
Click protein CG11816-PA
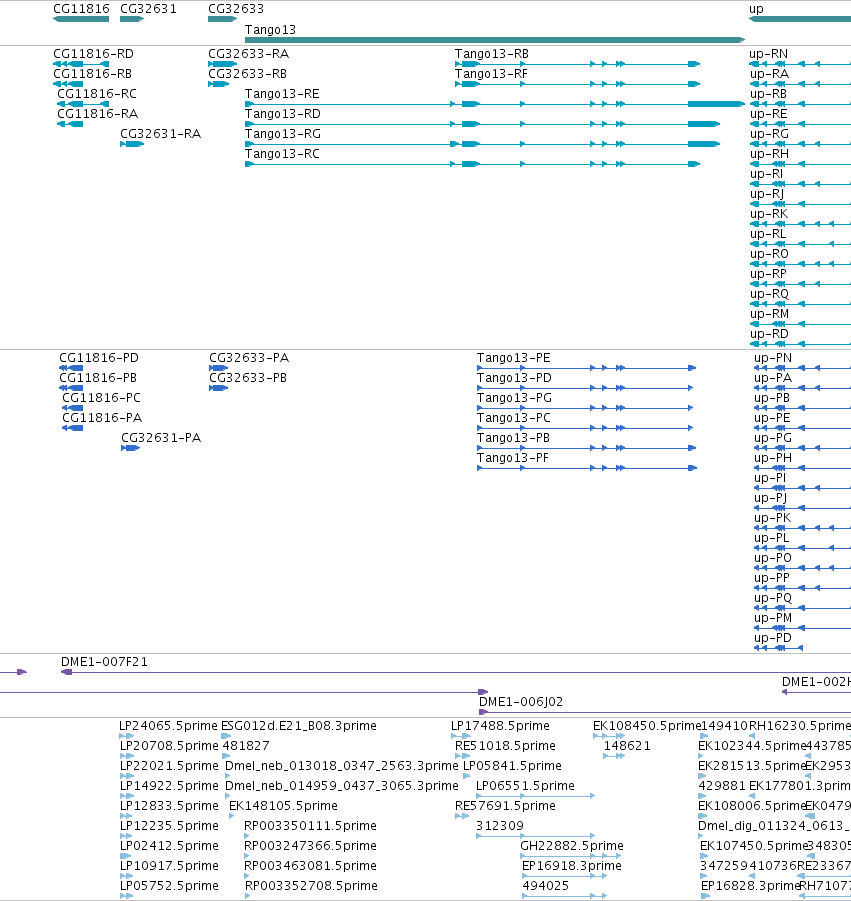(x=102, y=418)
